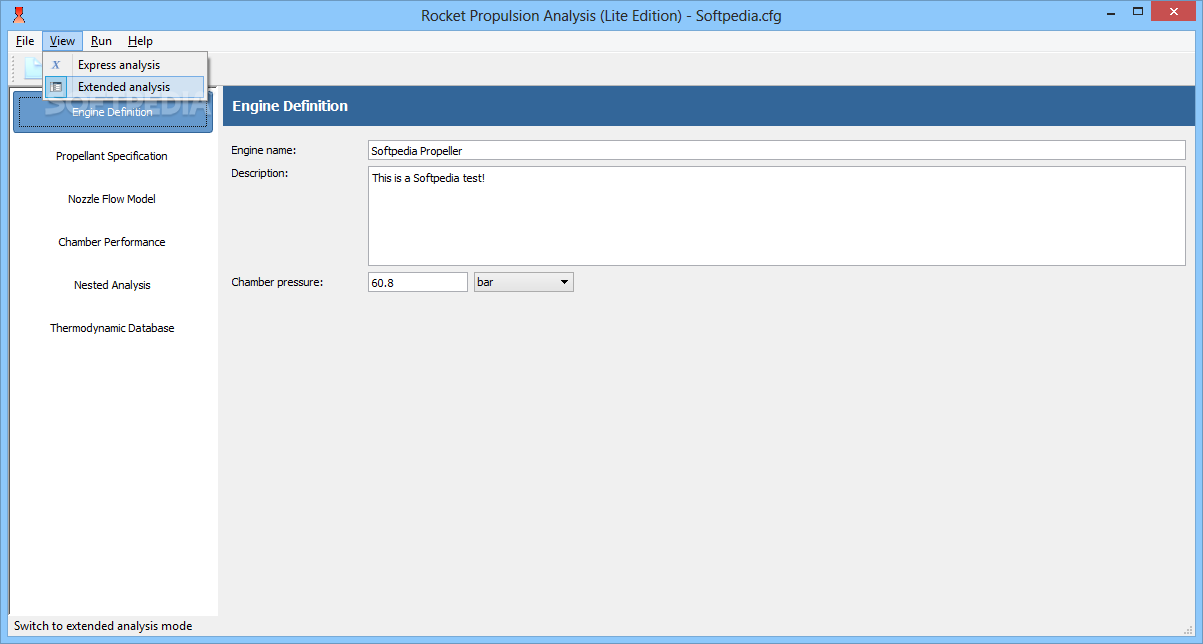Go to Propellant Specification section

112,156
